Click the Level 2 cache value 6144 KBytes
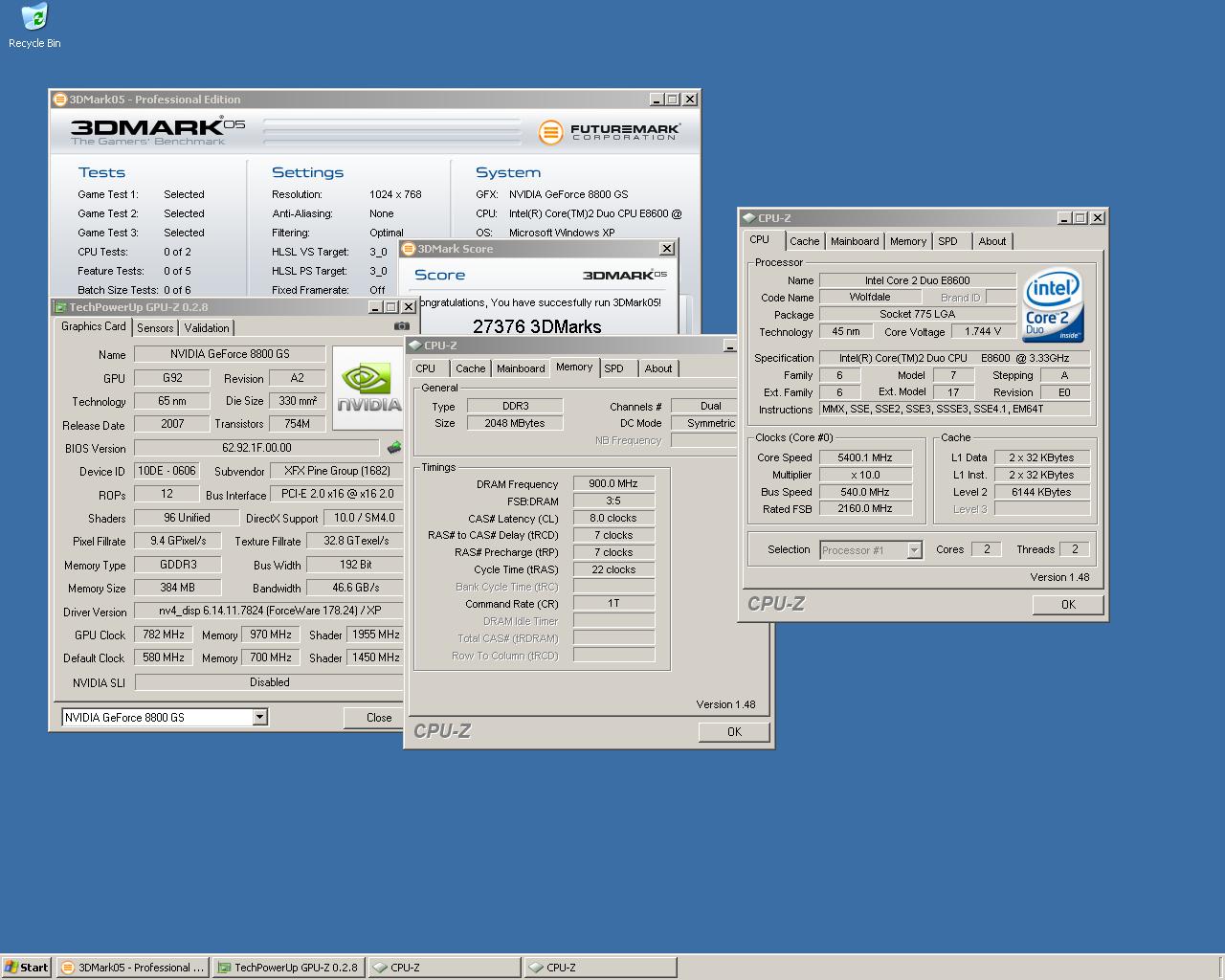 coord(1041,492)
